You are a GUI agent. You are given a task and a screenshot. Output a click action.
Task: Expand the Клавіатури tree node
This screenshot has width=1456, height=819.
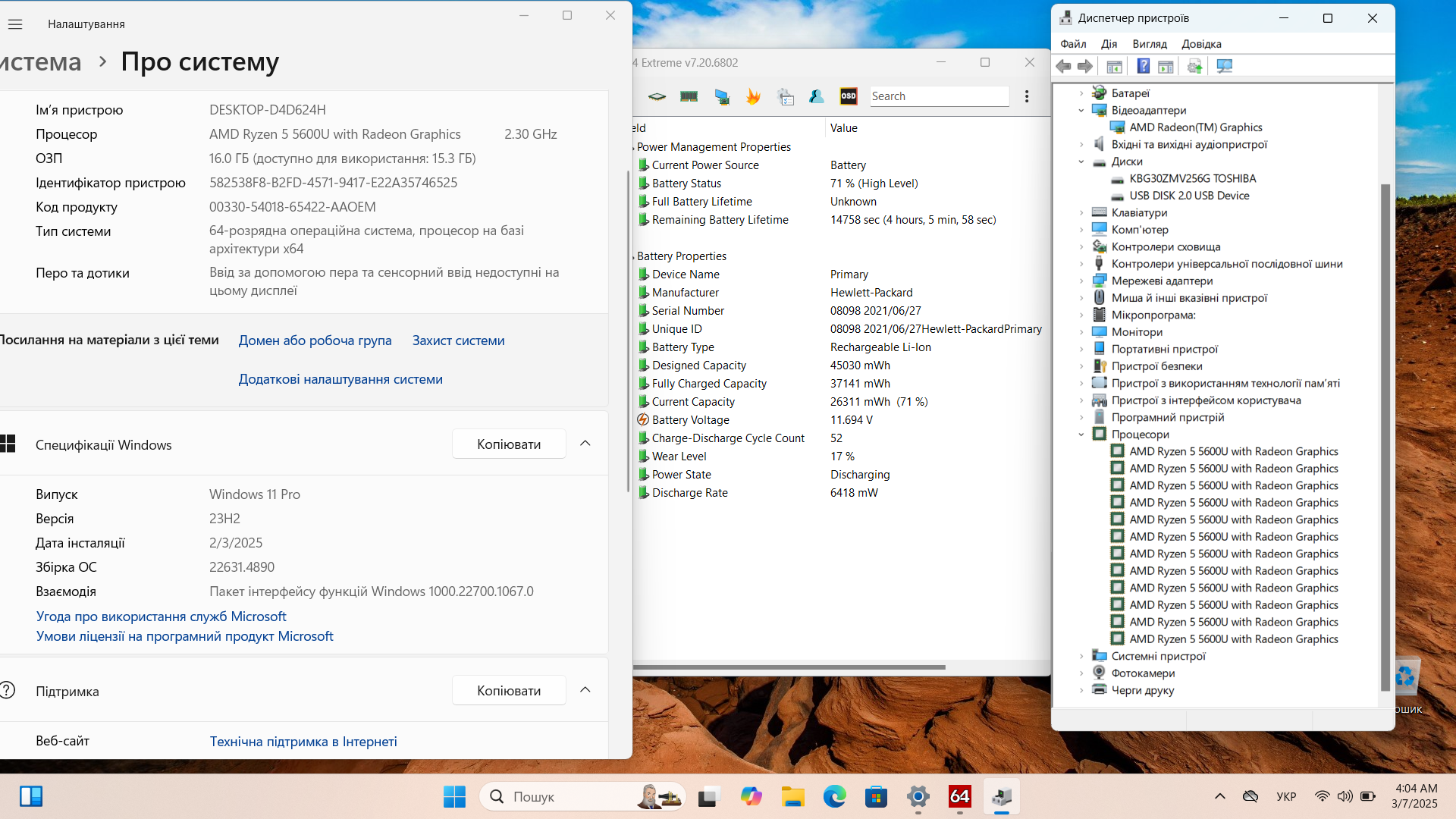[x=1081, y=213]
